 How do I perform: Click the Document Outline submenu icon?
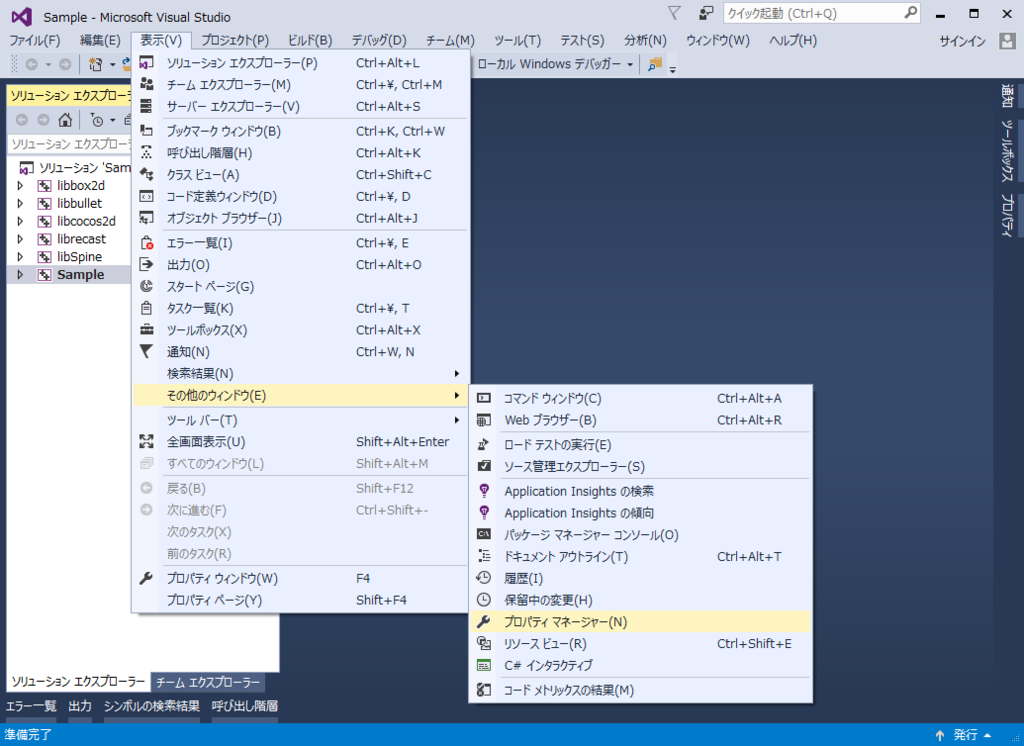pos(484,556)
